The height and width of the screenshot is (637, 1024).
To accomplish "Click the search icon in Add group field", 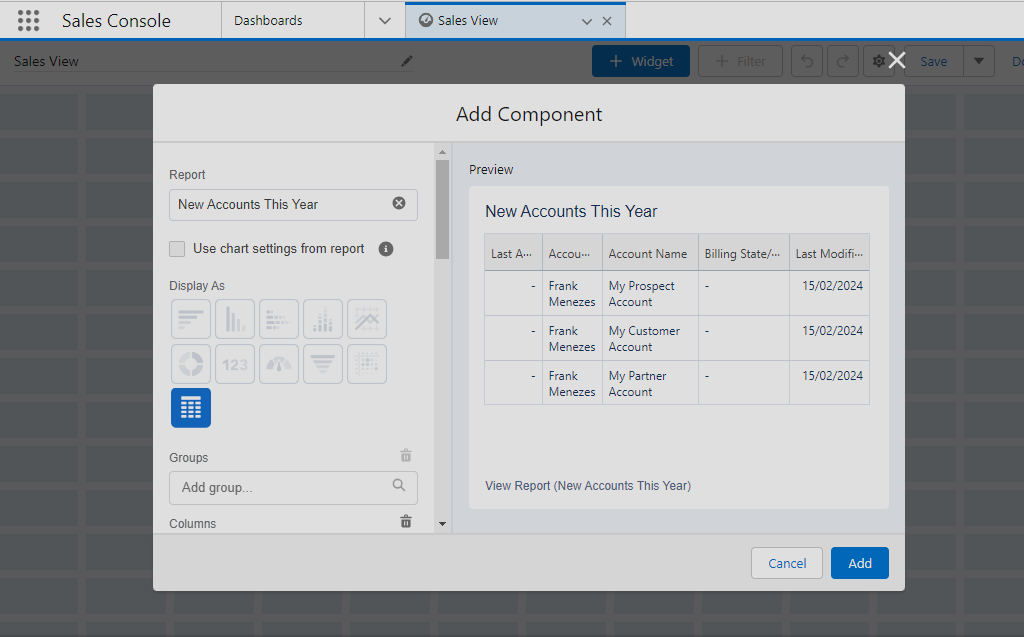I will pyautogui.click(x=398, y=485).
